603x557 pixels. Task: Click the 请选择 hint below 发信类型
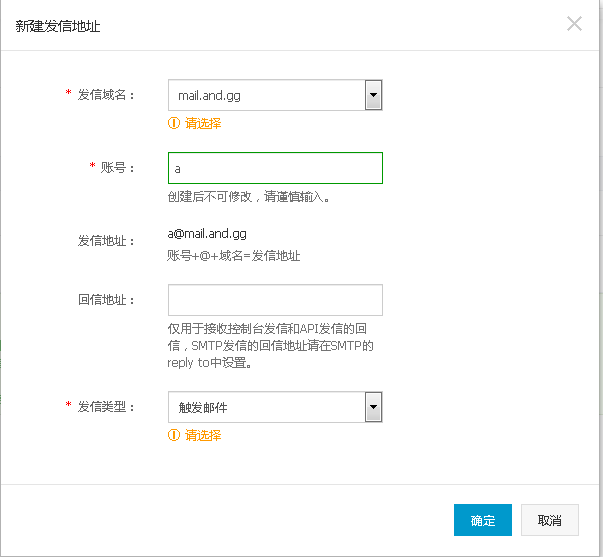click(203, 436)
